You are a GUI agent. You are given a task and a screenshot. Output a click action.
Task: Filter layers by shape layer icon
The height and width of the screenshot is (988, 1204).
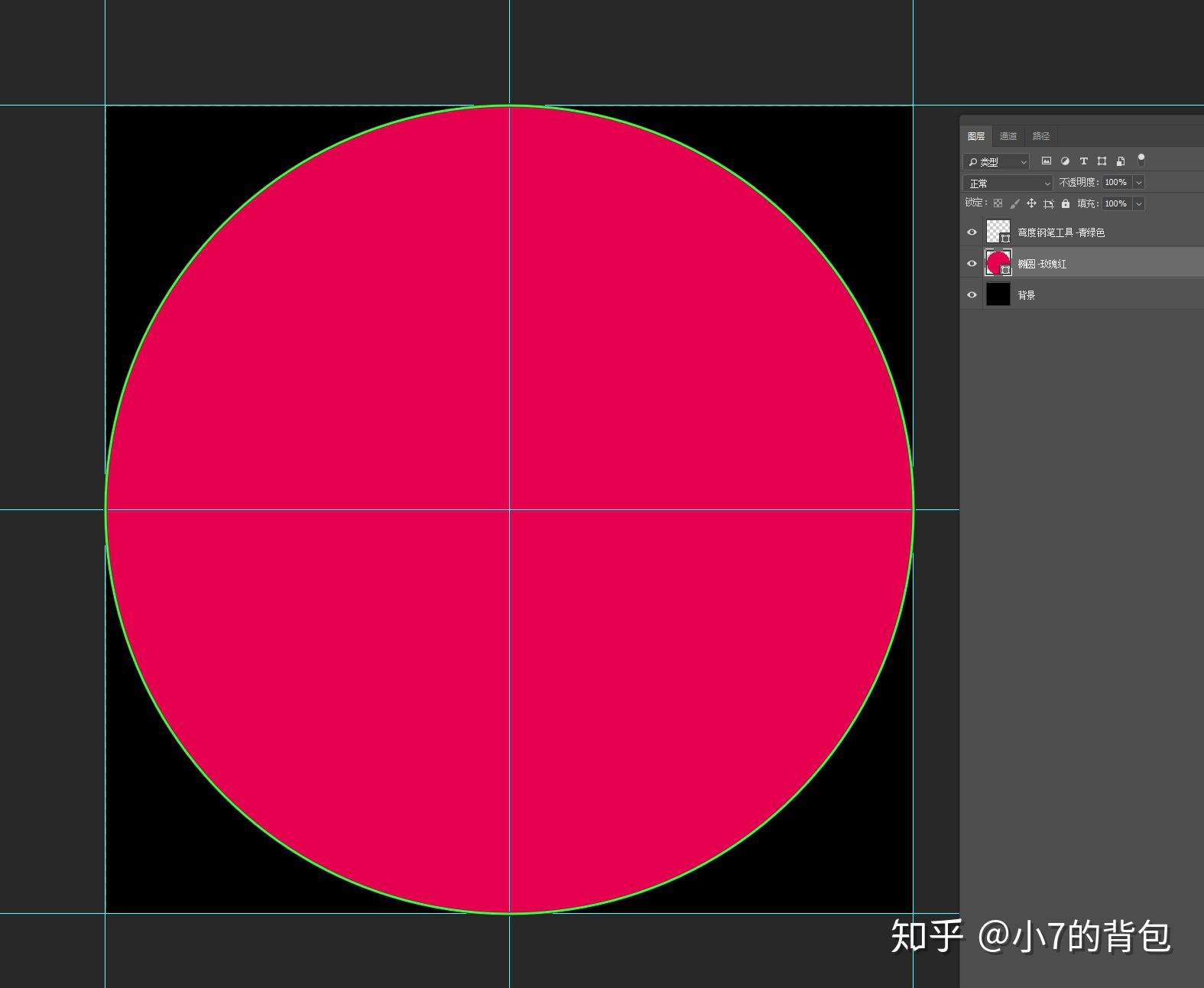1102,161
